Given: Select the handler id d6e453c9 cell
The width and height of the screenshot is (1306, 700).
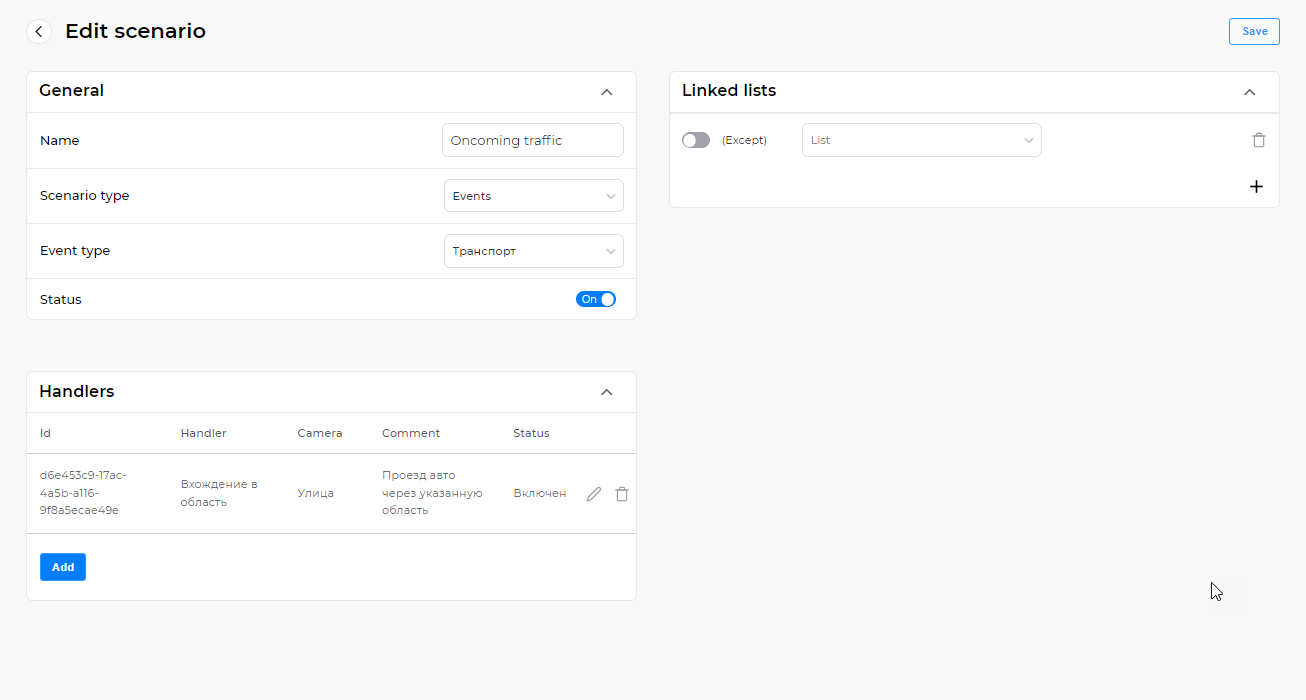Looking at the screenshot, I should coord(83,493).
